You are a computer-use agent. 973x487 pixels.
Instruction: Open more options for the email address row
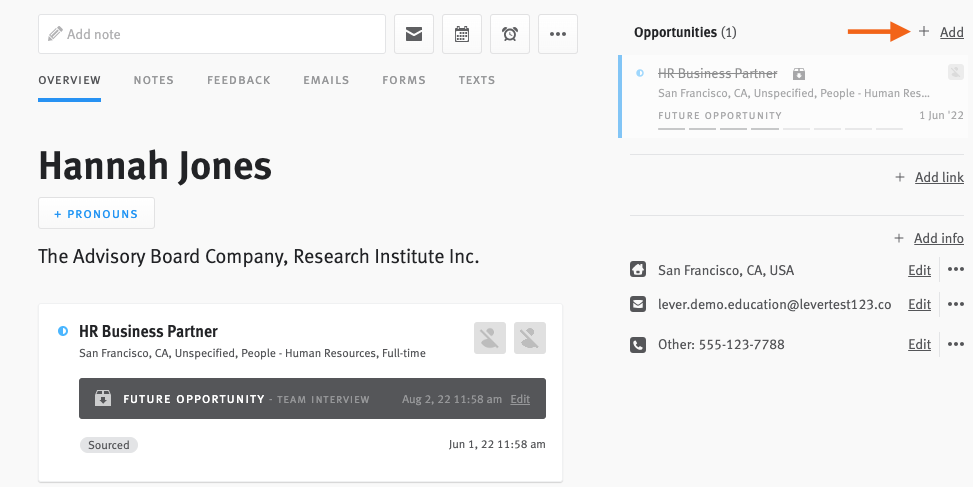pyautogui.click(x=956, y=304)
